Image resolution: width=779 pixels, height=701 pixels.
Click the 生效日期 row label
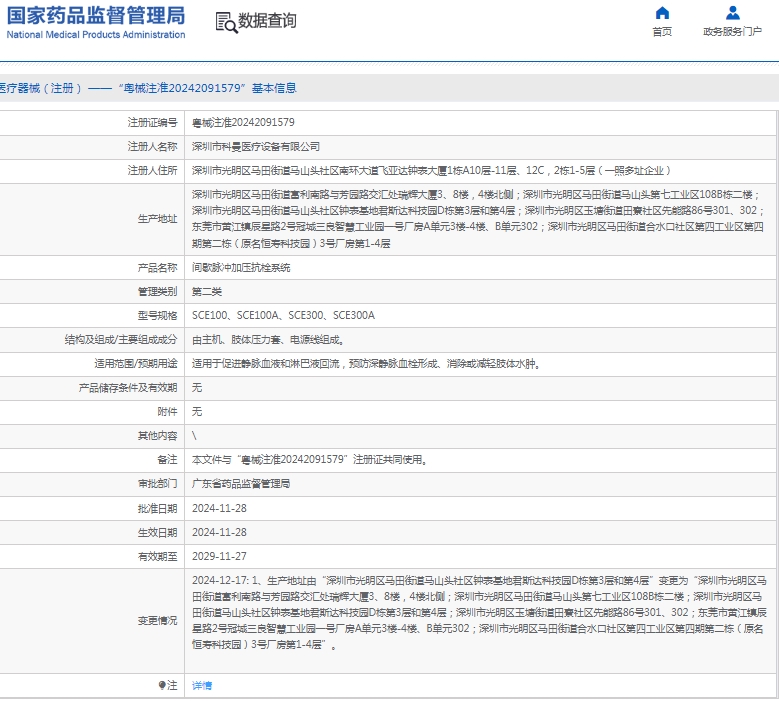click(157, 532)
